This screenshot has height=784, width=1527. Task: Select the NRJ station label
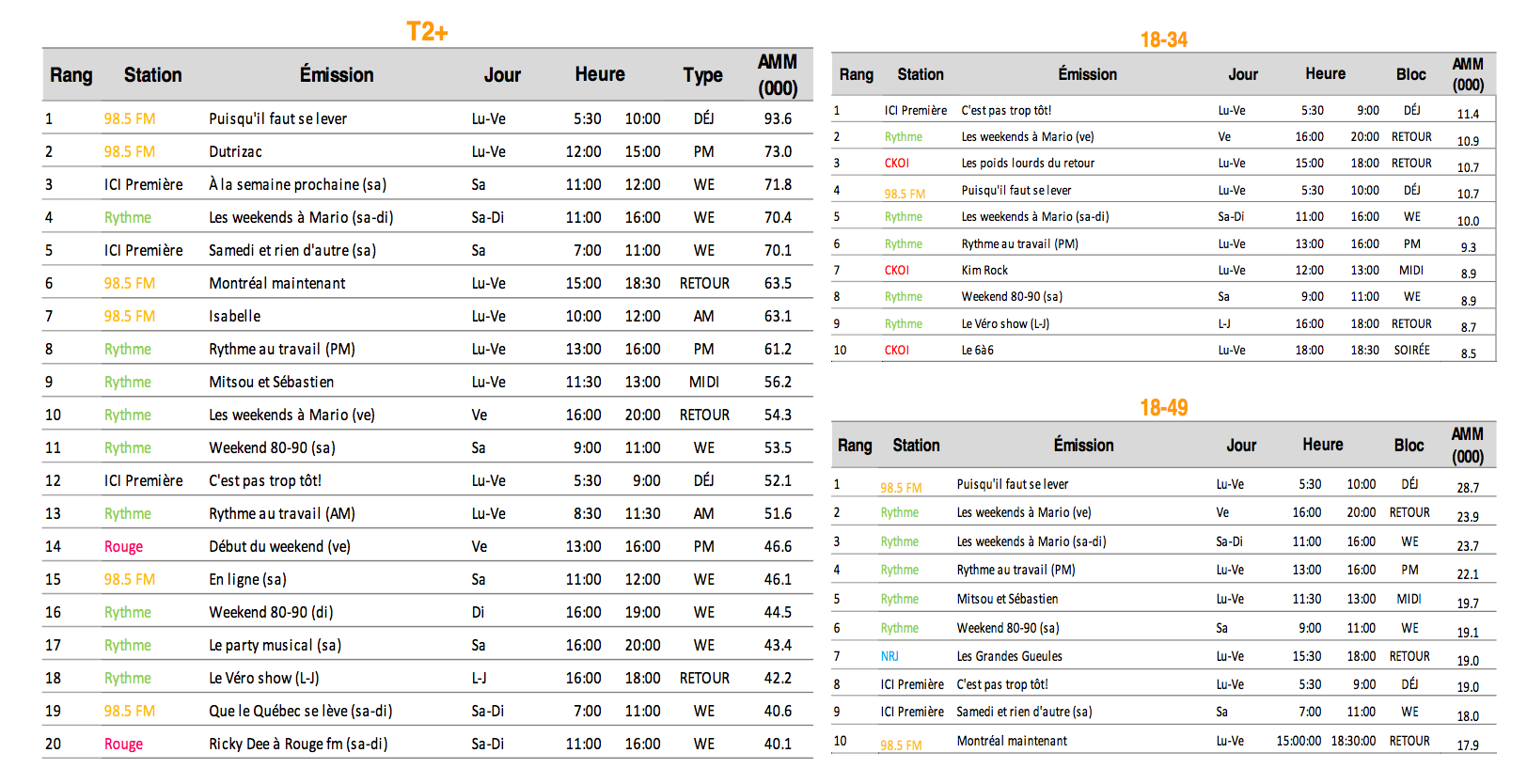point(889,657)
